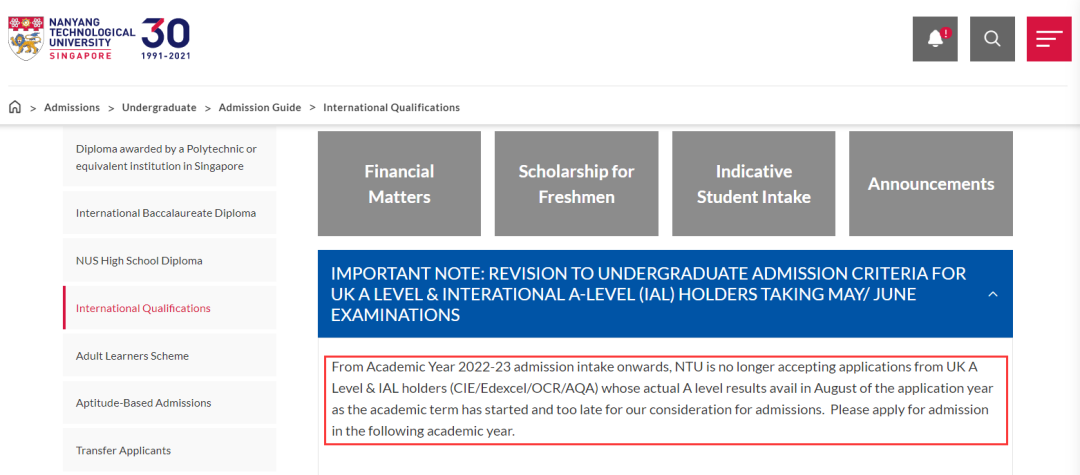1080x475 pixels.
Task: Open the notifications bell icon
Action: pyautogui.click(x=935, y=39)
